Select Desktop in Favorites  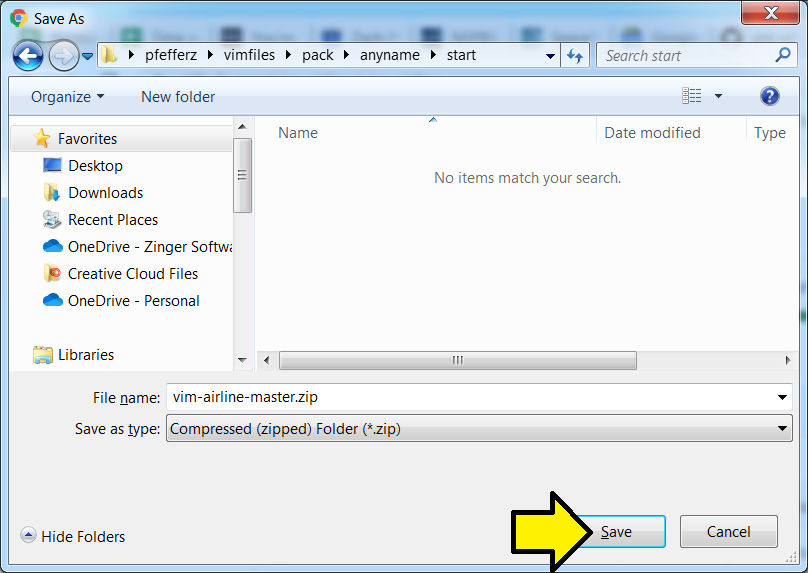pos(95,165)
